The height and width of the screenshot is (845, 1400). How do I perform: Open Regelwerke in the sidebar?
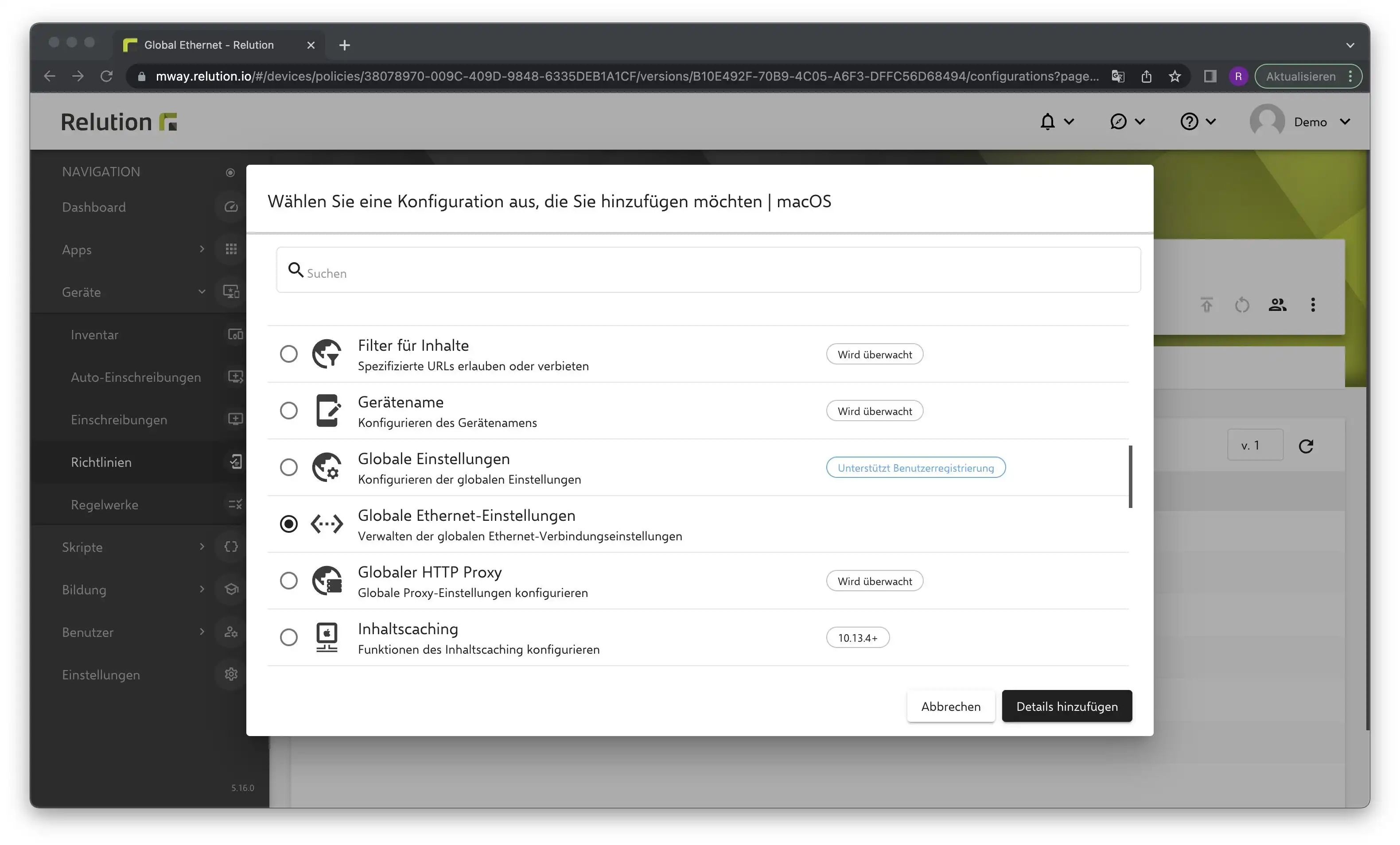105,505
